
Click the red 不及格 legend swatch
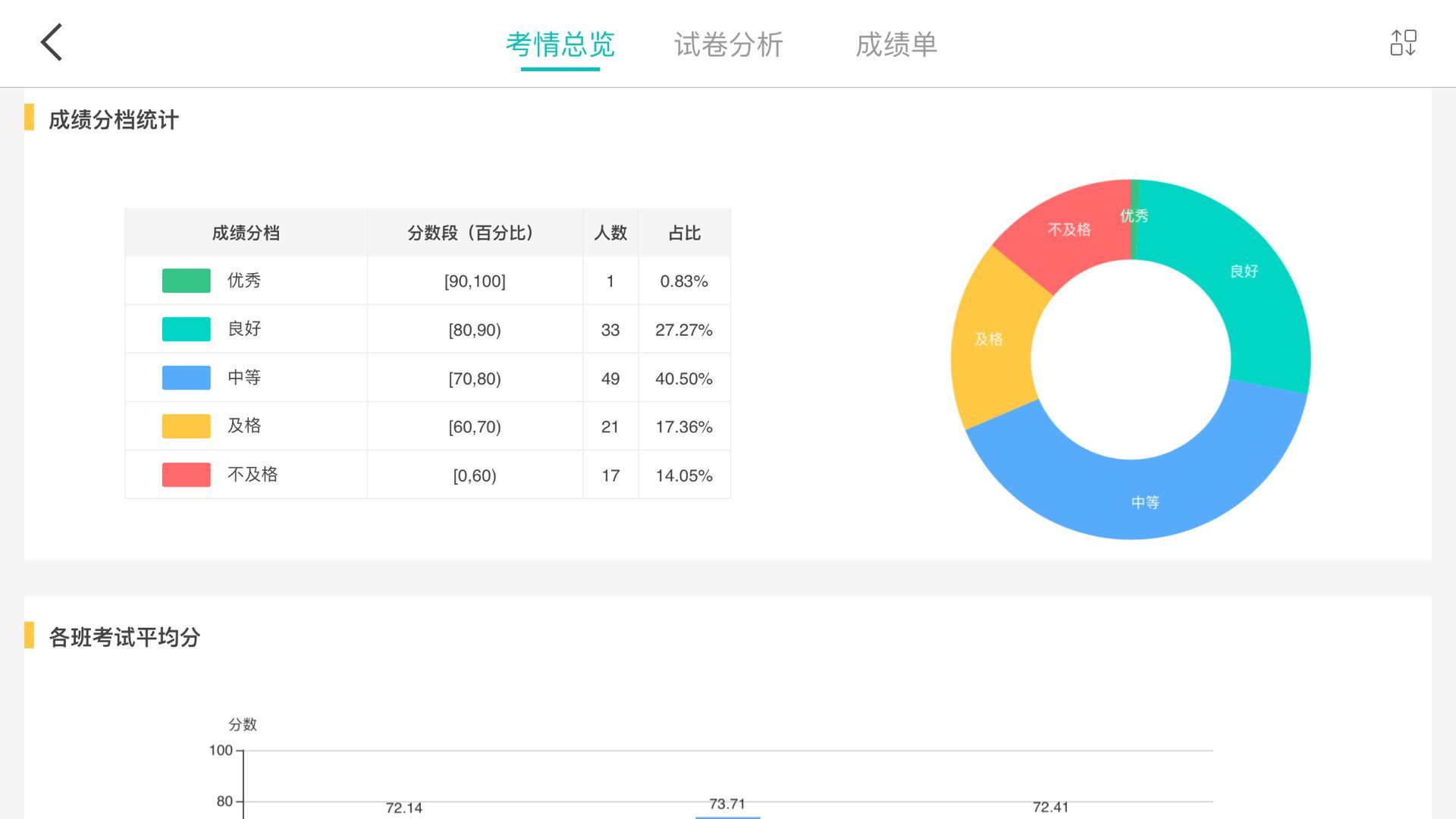pyautogui.click(x=186, y=475)
